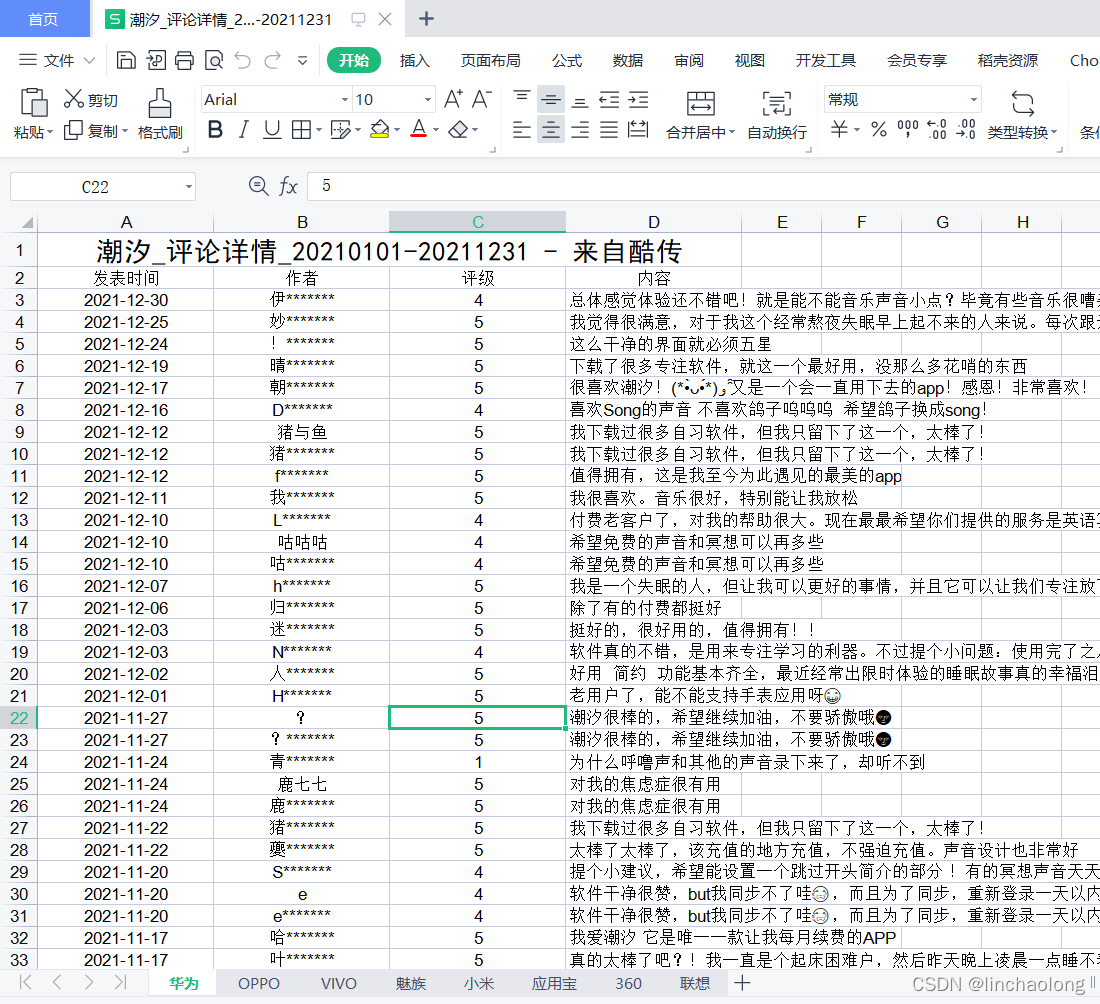Expand the Name Box C22 dropdown
Image resolution: width=1100 pixels, height=1004 pixels.
coord(189,187)
